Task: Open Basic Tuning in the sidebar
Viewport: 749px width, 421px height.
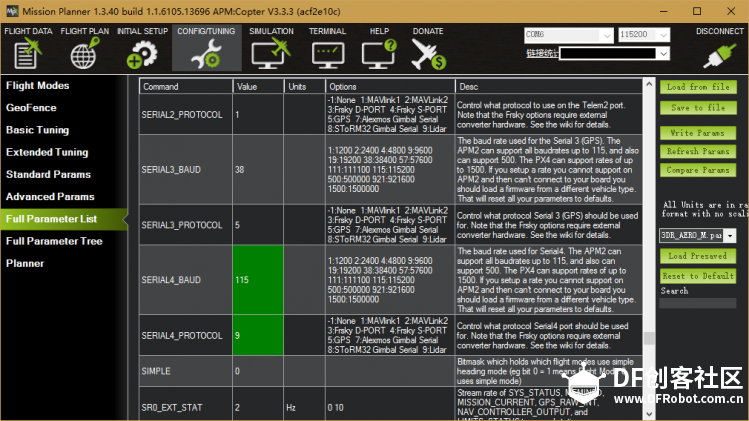Action: pos(37,130)
